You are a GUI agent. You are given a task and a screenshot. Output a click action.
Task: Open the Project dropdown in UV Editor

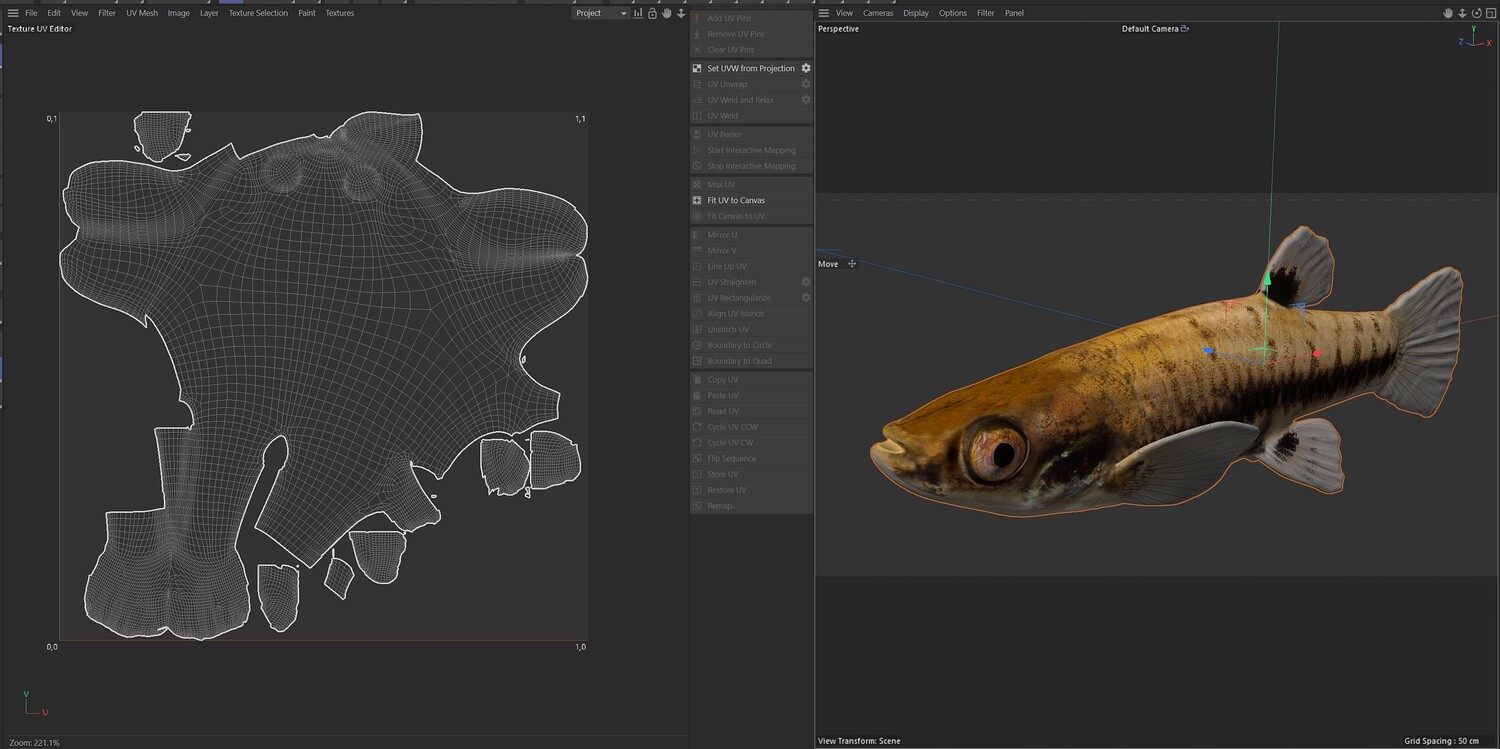tap(601, 13)
